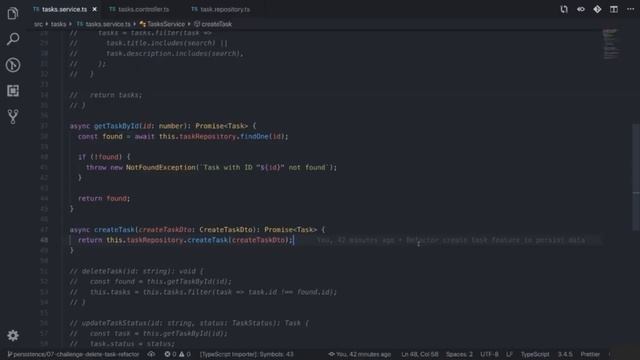Open the Debug view in the activity bar
Screen dimensions: 640x360
tap(13, 65)
